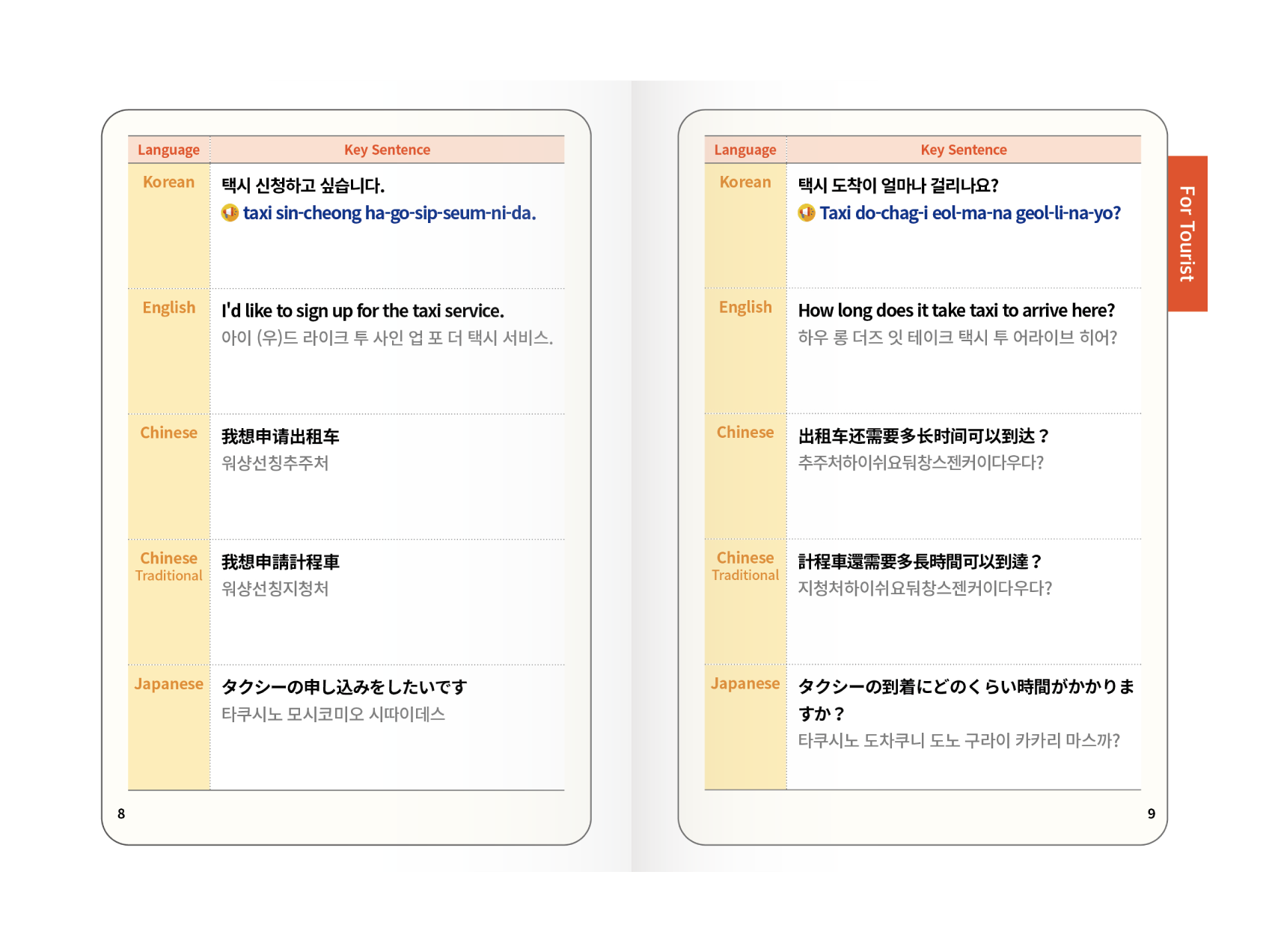Viewport: 1272px width, 952px height.
Task: Click the sentence タクシーの到着にどのくらい時間がかかりますか？
Action: point(966,701)
